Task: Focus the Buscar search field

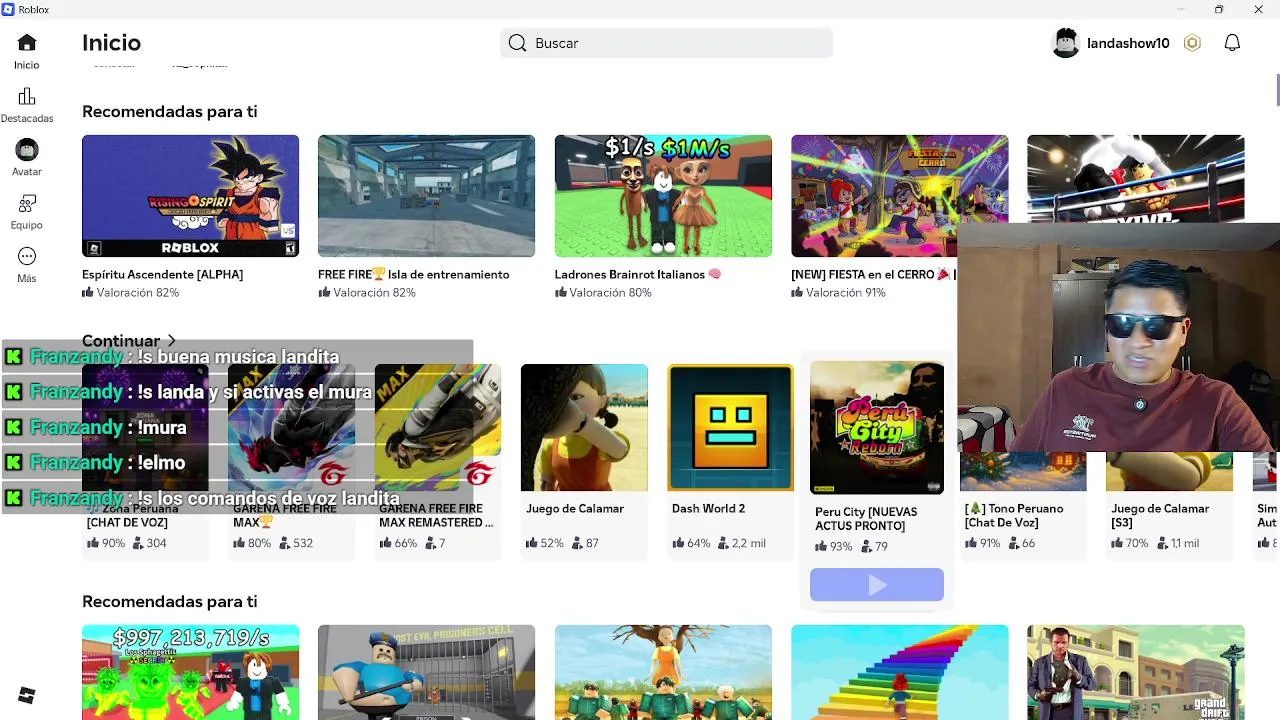Action: pyautogui.click(x=666, y=43)
